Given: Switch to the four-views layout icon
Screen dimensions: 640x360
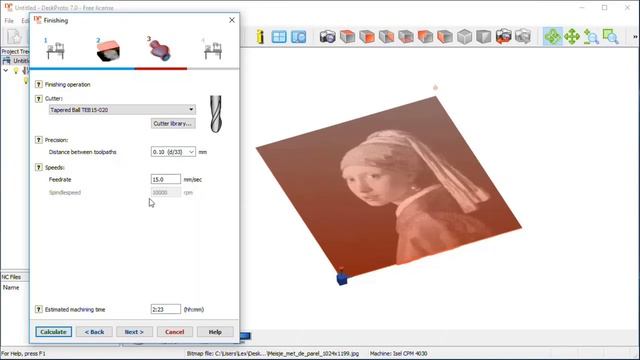Looking at the screenshot, I should pyautogui.click(x=279, y=37).
